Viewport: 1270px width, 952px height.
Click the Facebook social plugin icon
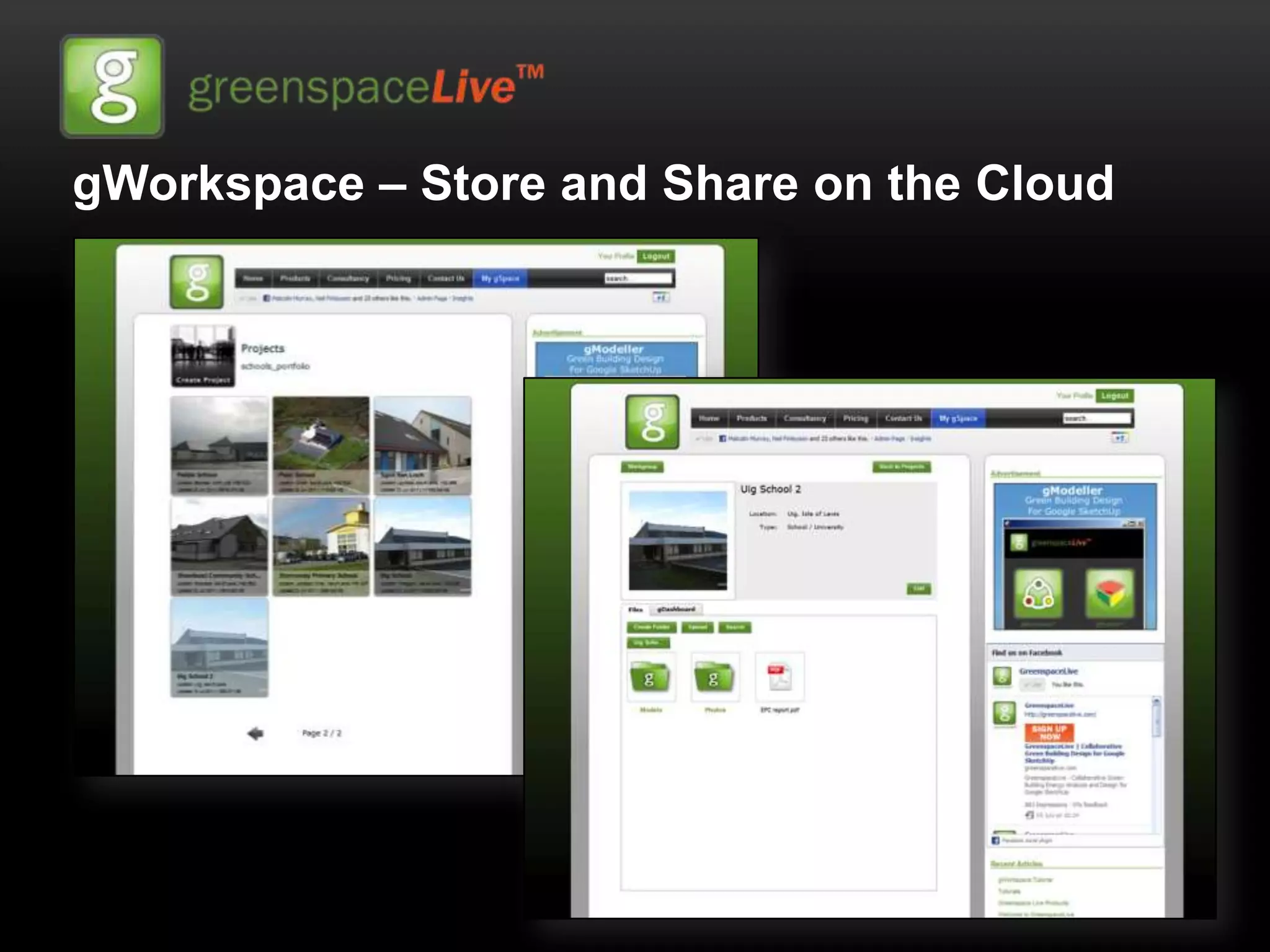996,840
